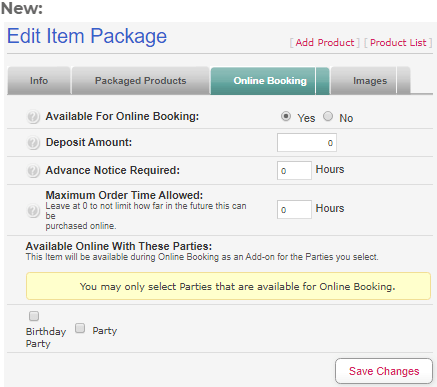
Task: Click help icon next to Deposit Amount
Action: coord(33,143)
